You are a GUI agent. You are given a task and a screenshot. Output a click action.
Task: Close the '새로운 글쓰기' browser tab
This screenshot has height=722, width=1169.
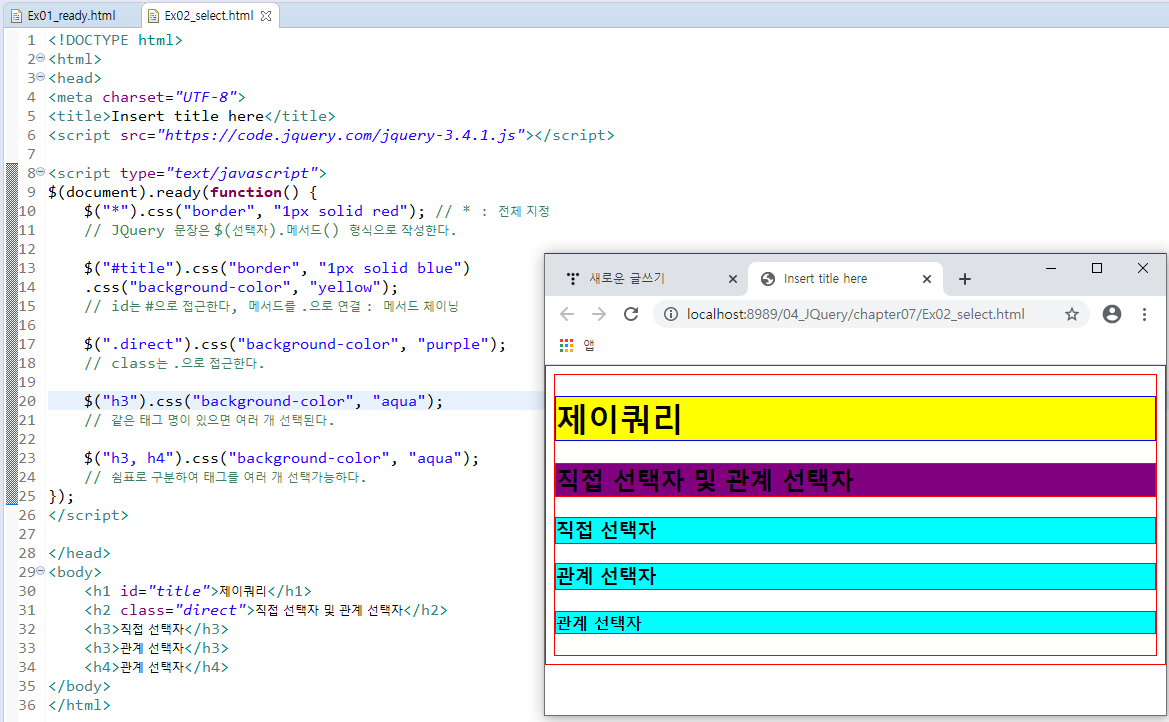pos(732,279)
